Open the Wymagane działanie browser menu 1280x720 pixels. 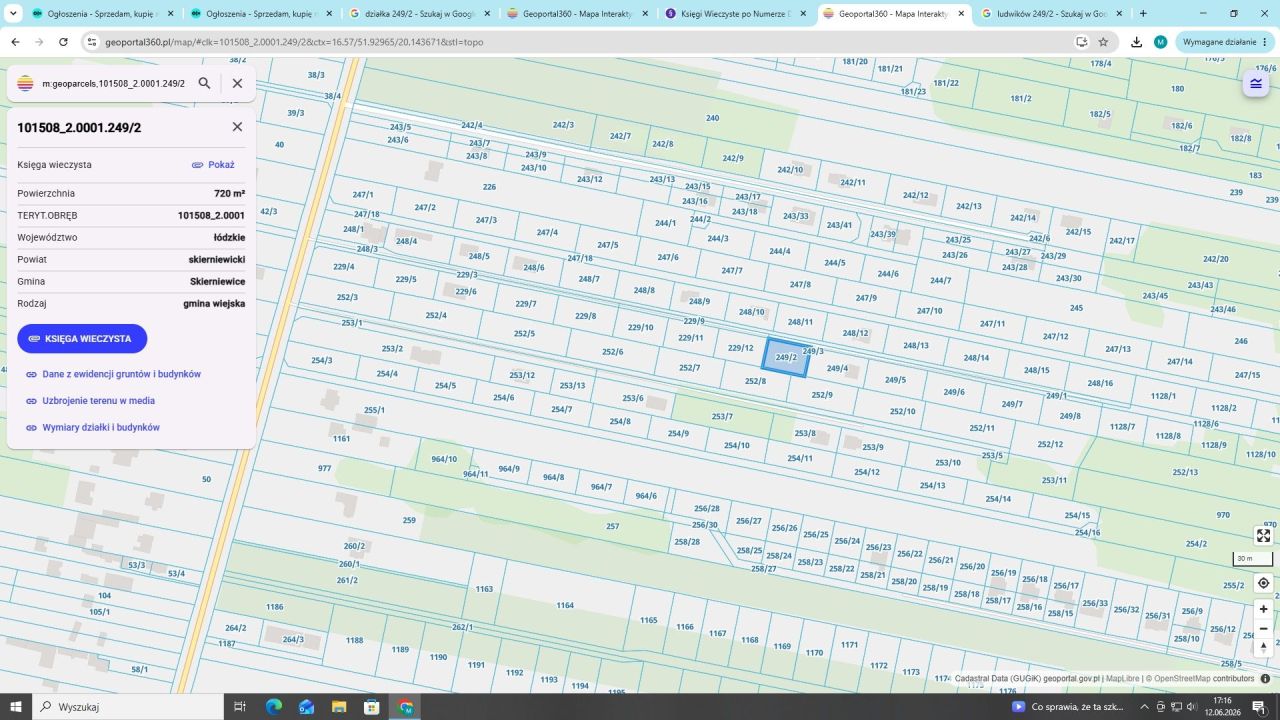point(1225,42)
